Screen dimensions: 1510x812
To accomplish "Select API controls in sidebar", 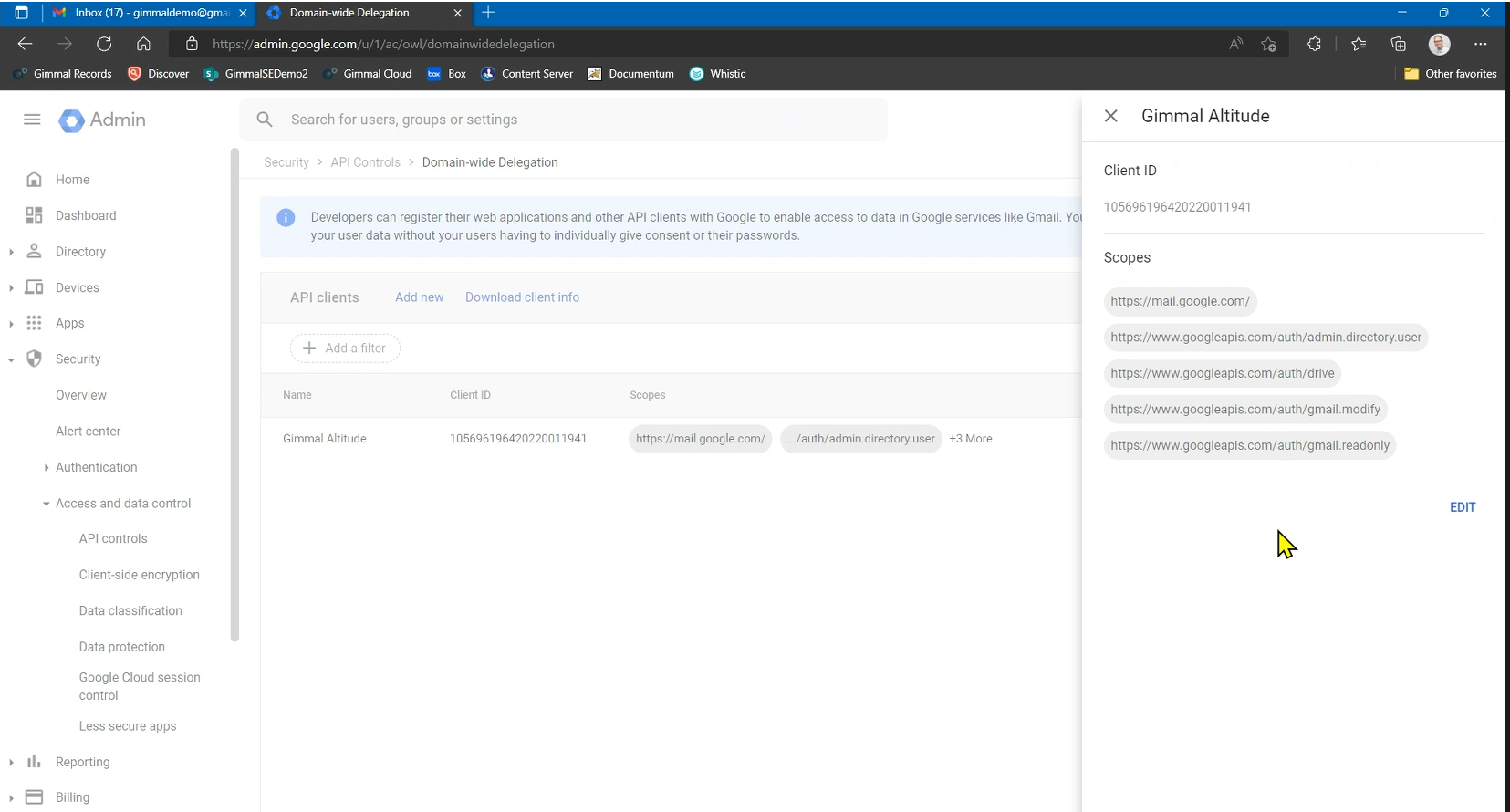I will tap(113, 539).
